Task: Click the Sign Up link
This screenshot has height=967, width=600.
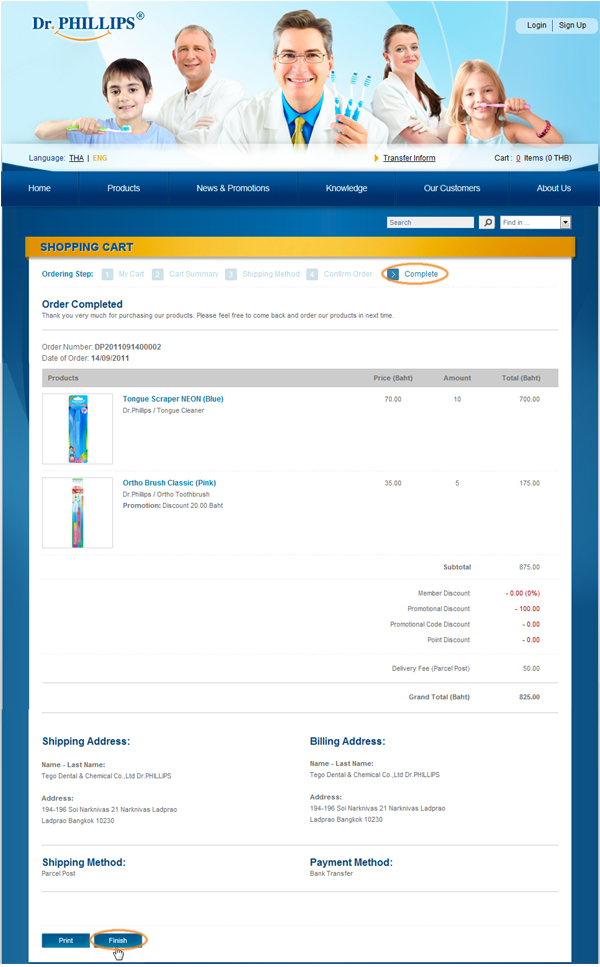Action: click(x=572, y=25)
